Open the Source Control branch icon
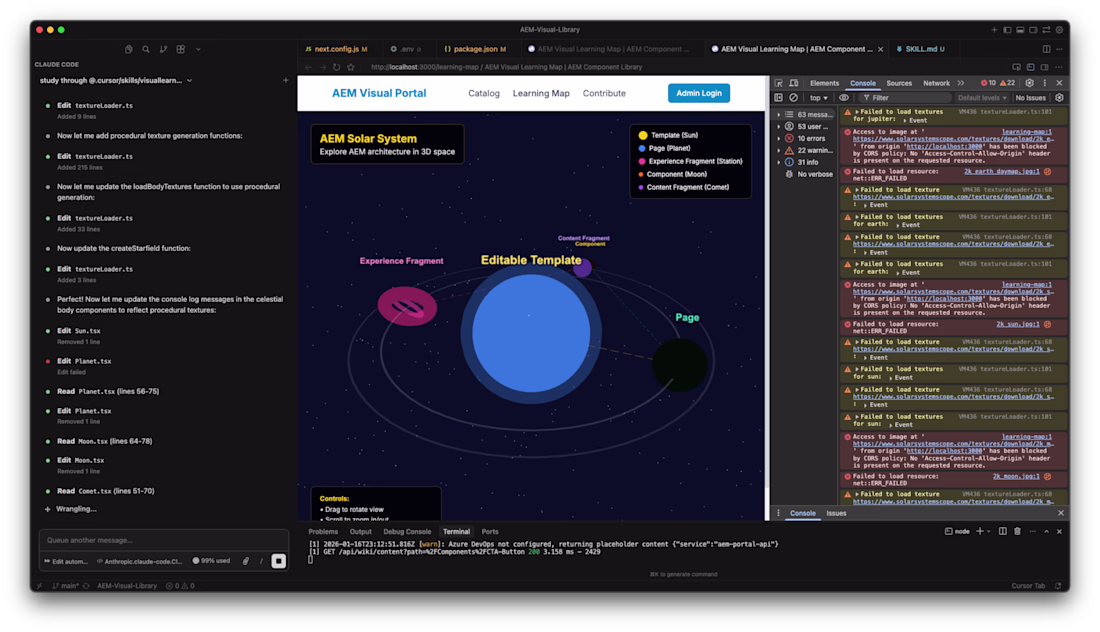Image resolution: width=1100 pixels, height=632 pixels. 163,49
